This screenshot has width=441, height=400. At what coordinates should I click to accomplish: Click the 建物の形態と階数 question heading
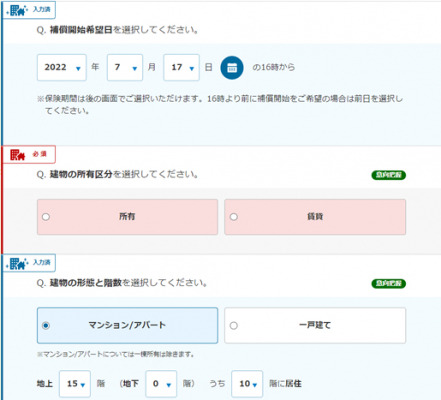point(86,283)
